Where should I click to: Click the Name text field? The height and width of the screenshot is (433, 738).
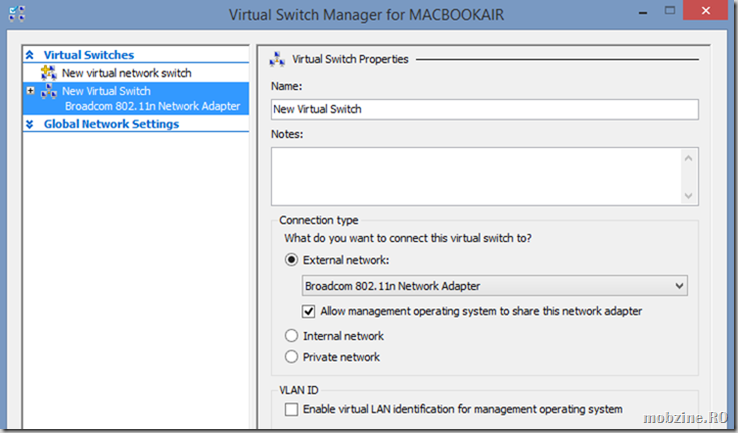(x=485, y=109)
